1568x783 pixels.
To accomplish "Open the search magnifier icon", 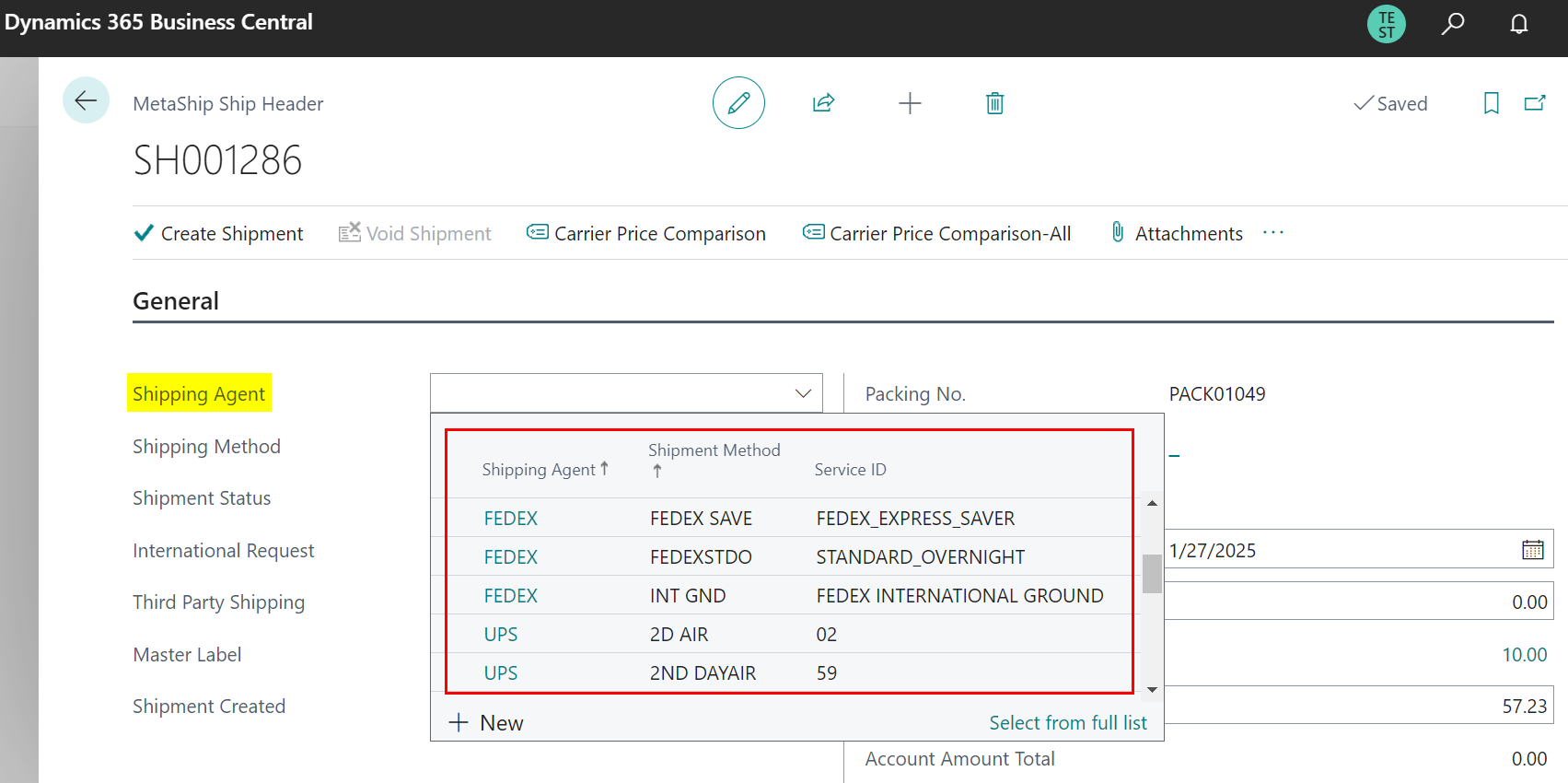I will click(x=1453, y=24).
